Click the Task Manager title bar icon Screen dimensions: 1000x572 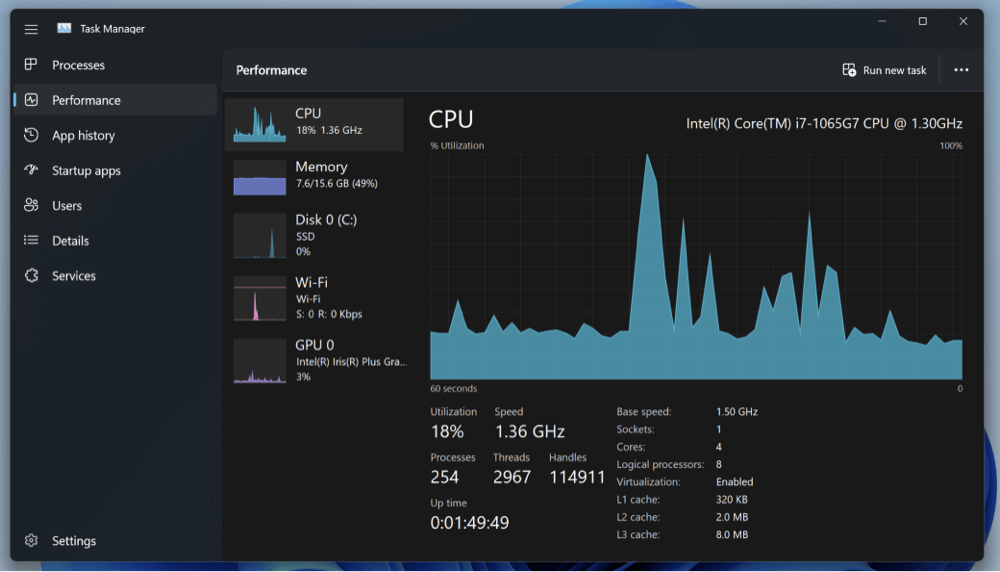[x=64, y=29]
